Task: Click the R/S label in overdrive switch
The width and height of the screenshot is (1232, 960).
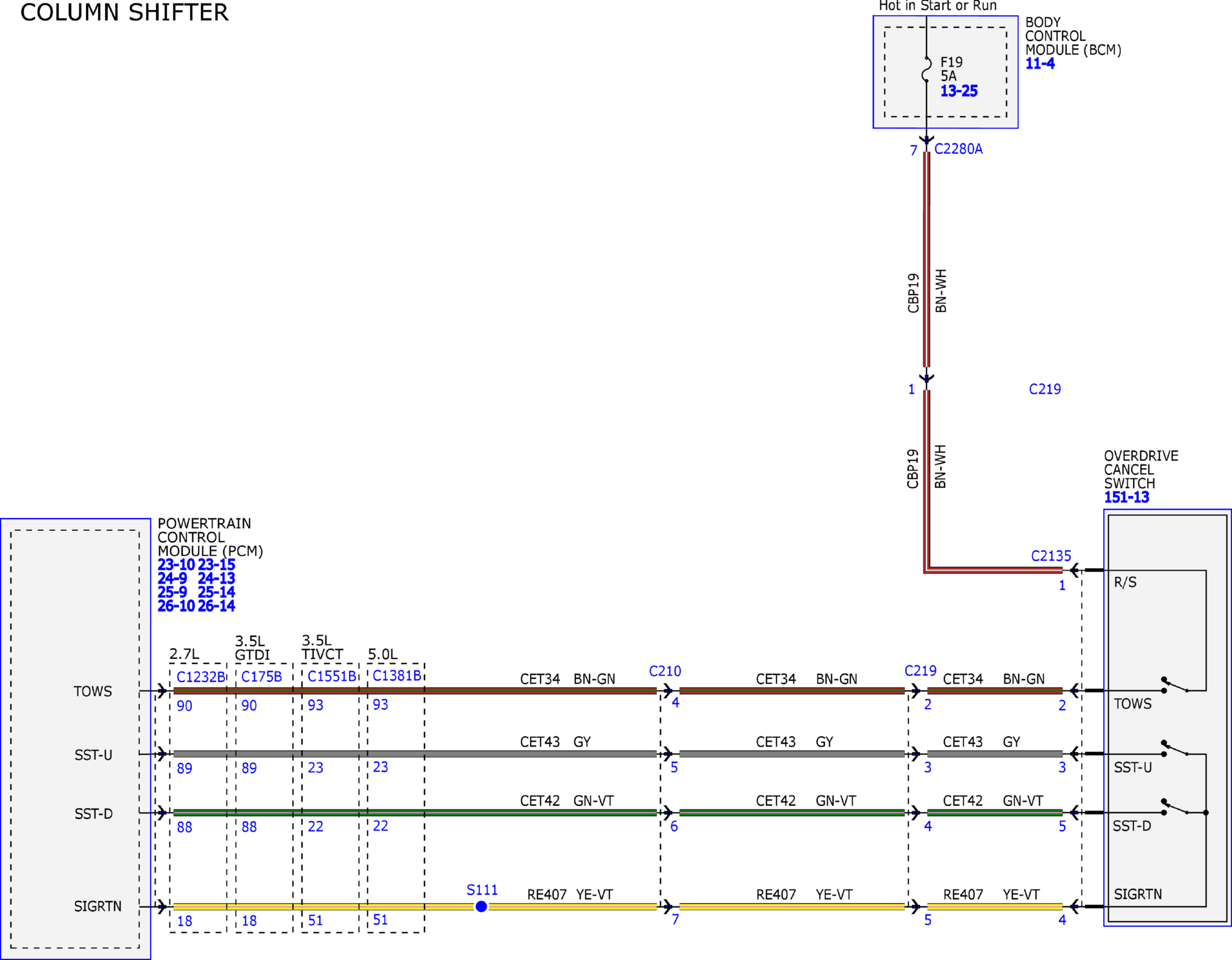Action: tap(1125, 582)
